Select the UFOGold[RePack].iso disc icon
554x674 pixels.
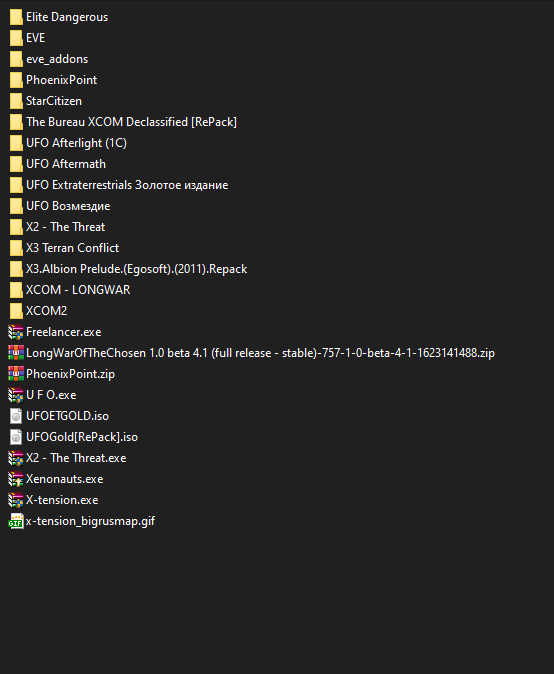pos(15,437)
